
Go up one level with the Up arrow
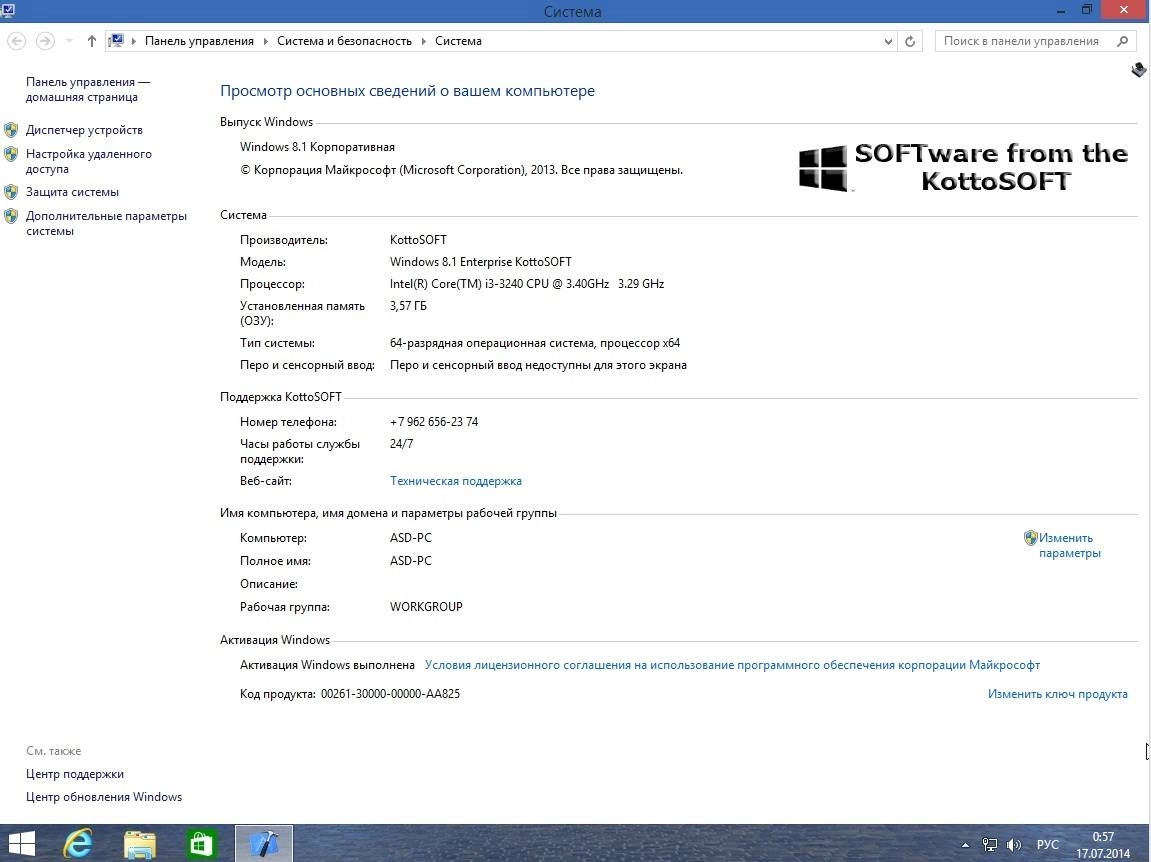(91, 41)
